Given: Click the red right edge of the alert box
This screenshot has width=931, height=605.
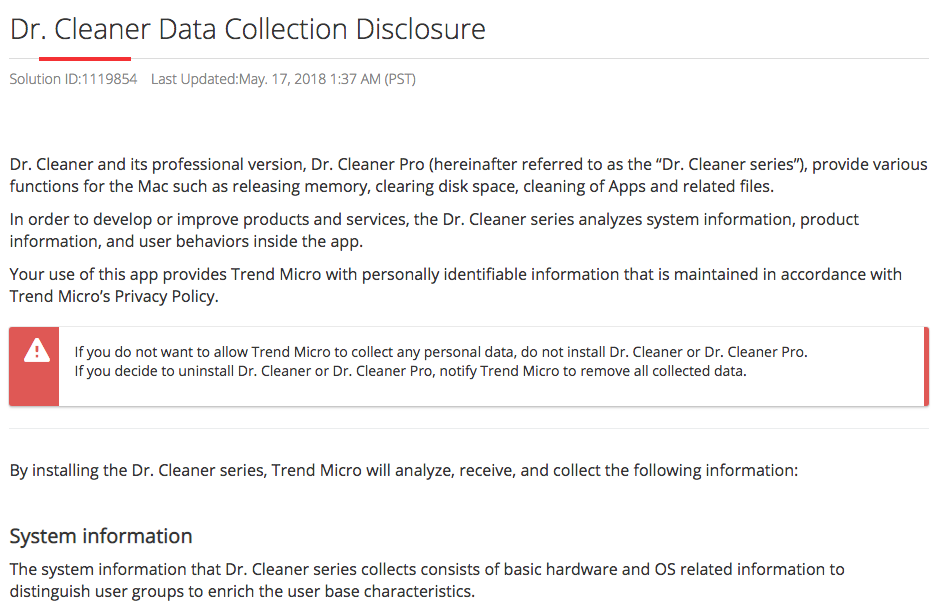Looking at the screenshot, I should 926,366.
